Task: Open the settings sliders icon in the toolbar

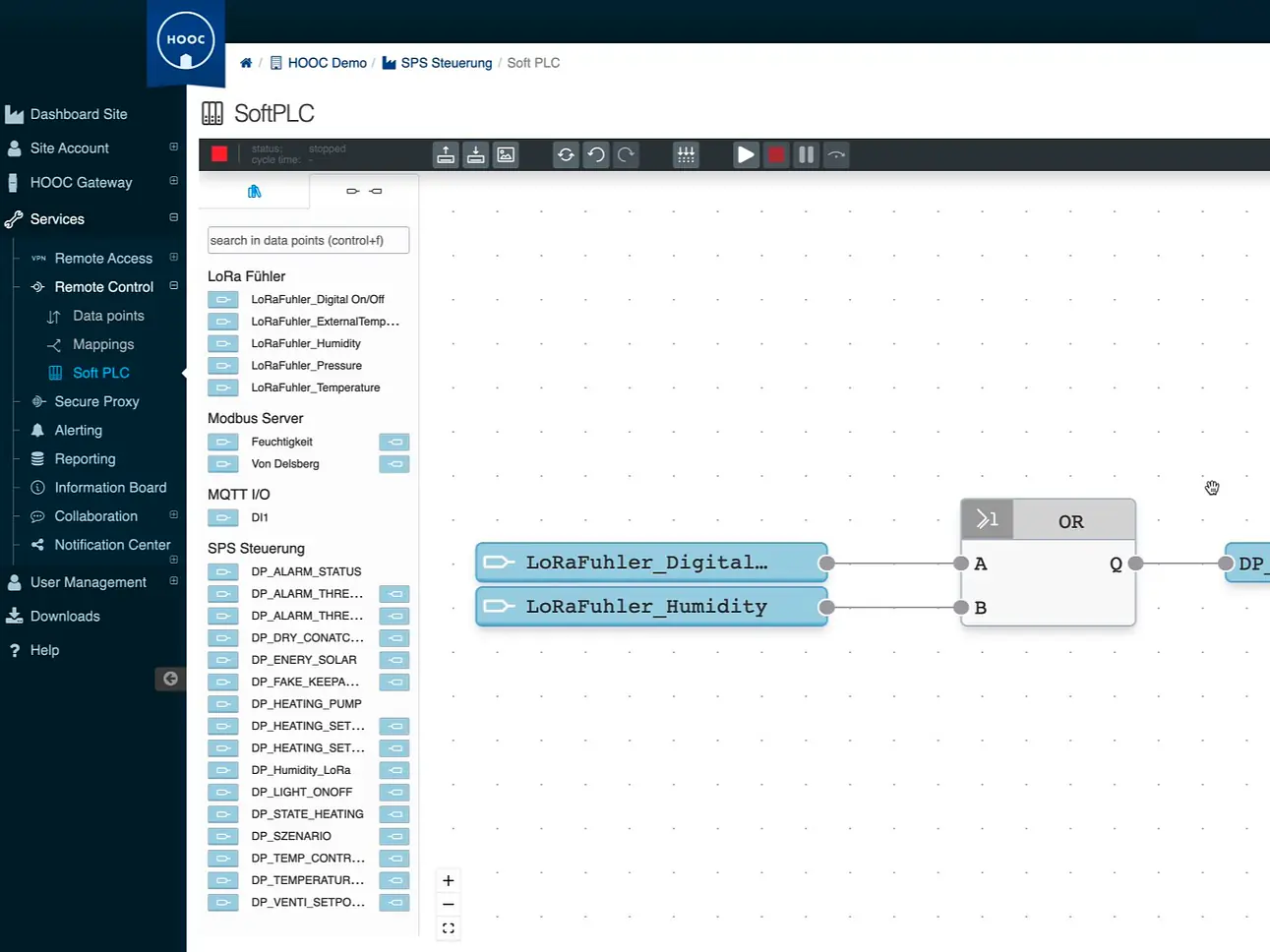Action: pos(686,154)
